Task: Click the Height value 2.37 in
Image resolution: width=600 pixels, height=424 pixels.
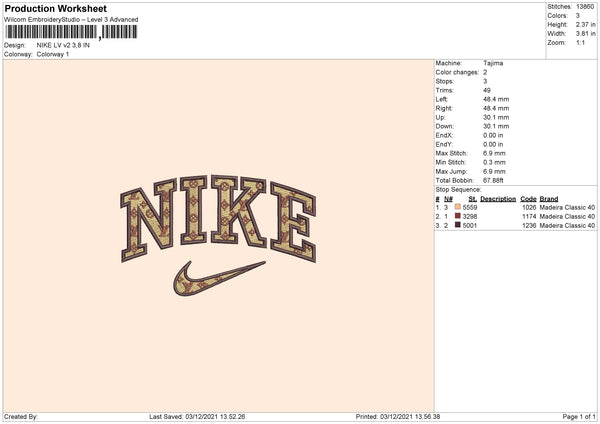Action: 585,24
